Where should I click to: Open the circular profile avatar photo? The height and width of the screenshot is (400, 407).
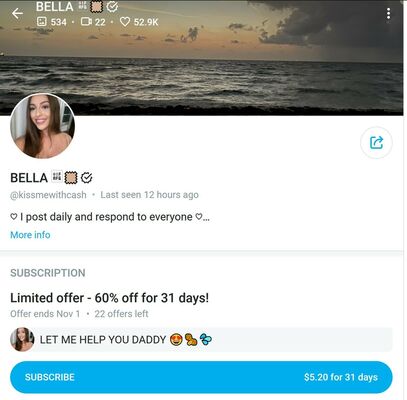coord(43,126)
